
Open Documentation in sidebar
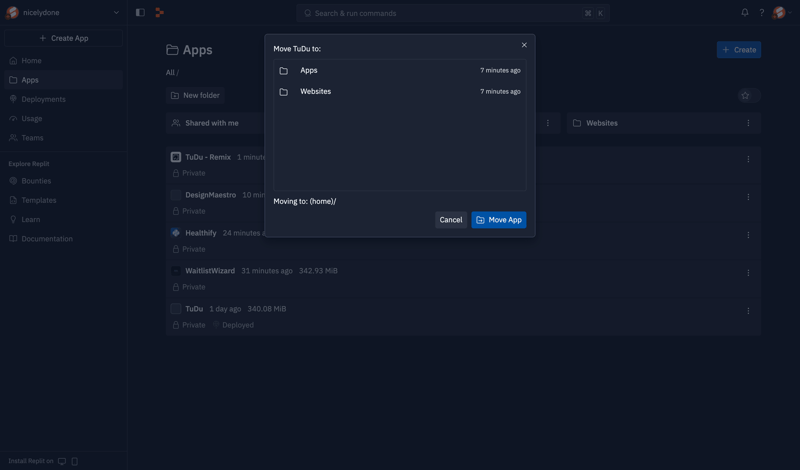63,239
